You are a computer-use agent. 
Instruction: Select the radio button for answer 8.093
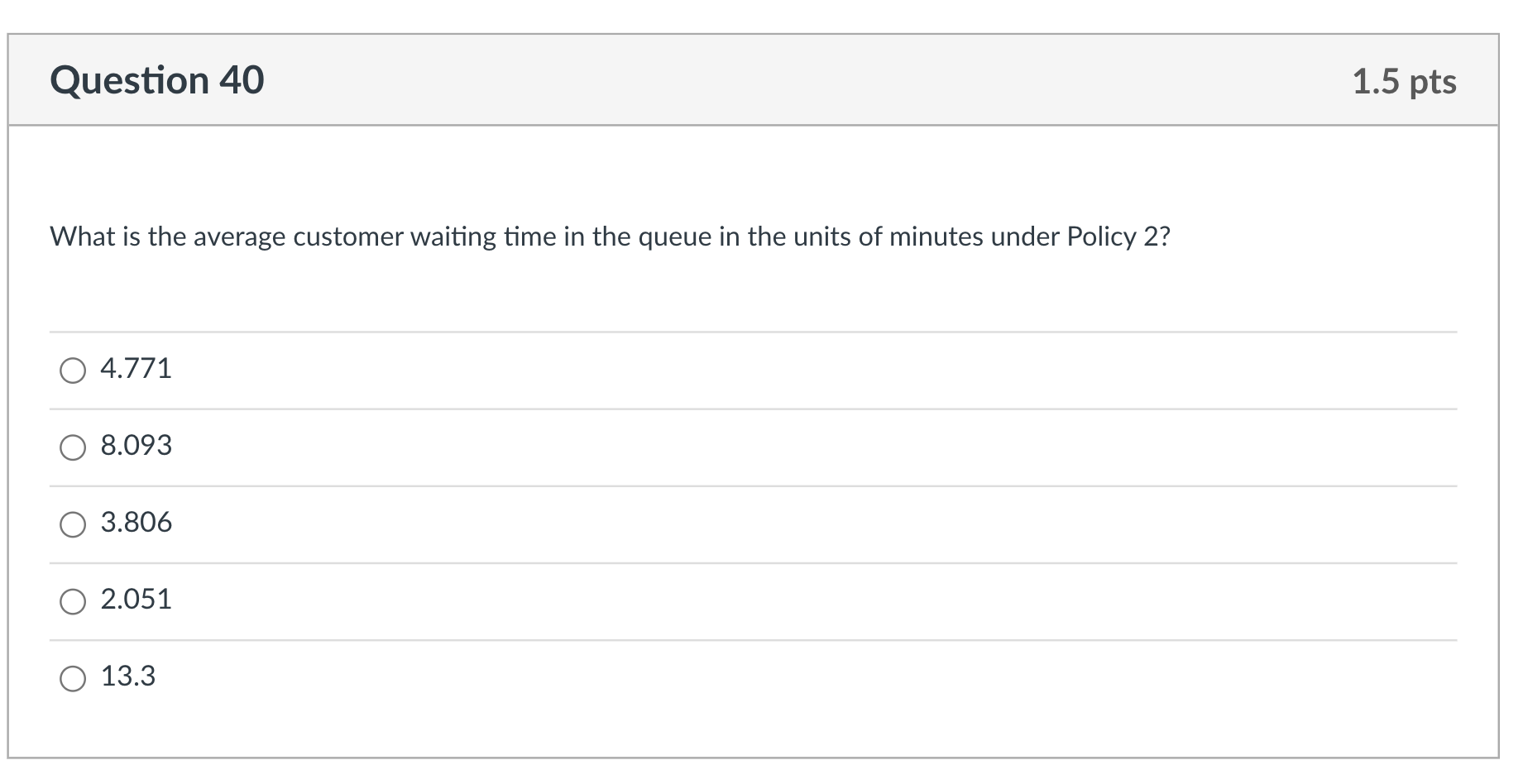(74, 448)
